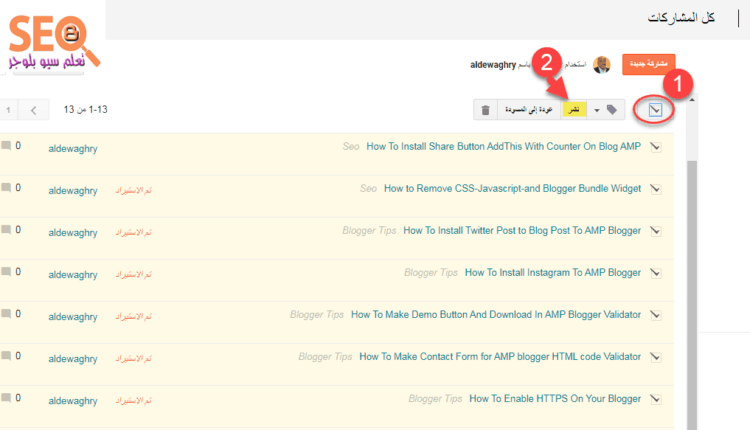
Task: Open the label tag icon menu
Action: [612, 110]
